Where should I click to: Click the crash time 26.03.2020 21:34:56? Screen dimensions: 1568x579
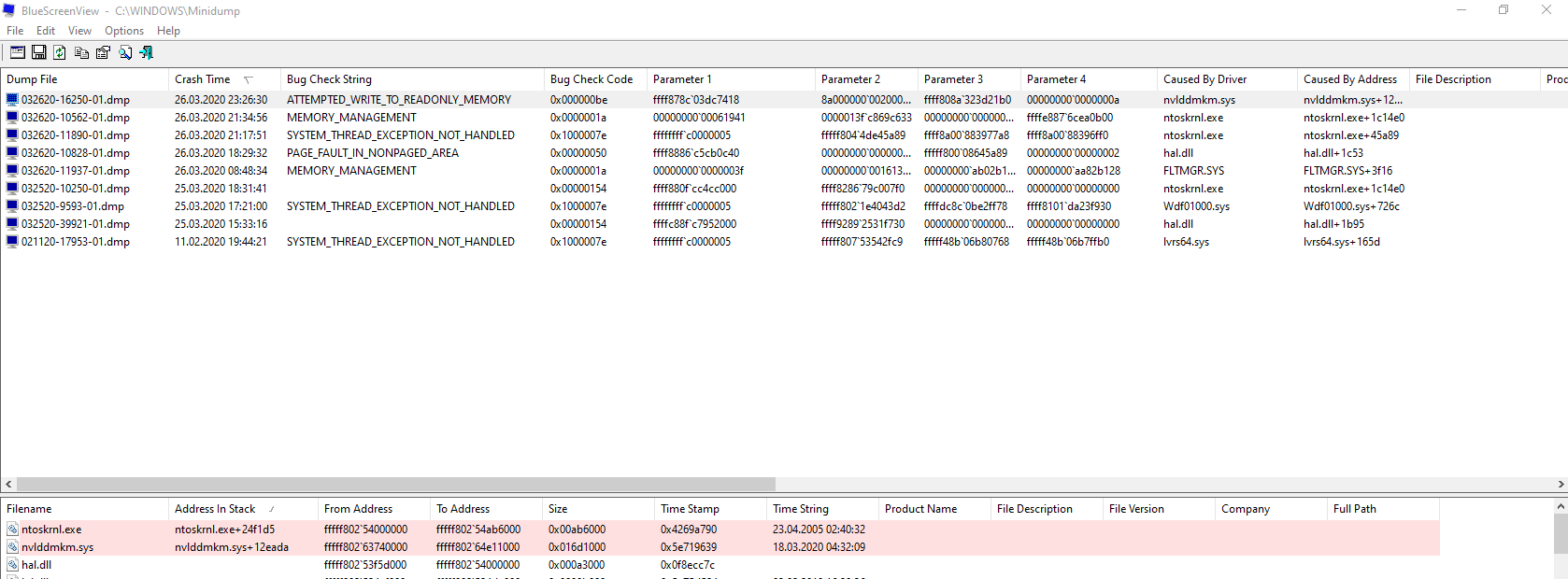click(x=221, y=117)
